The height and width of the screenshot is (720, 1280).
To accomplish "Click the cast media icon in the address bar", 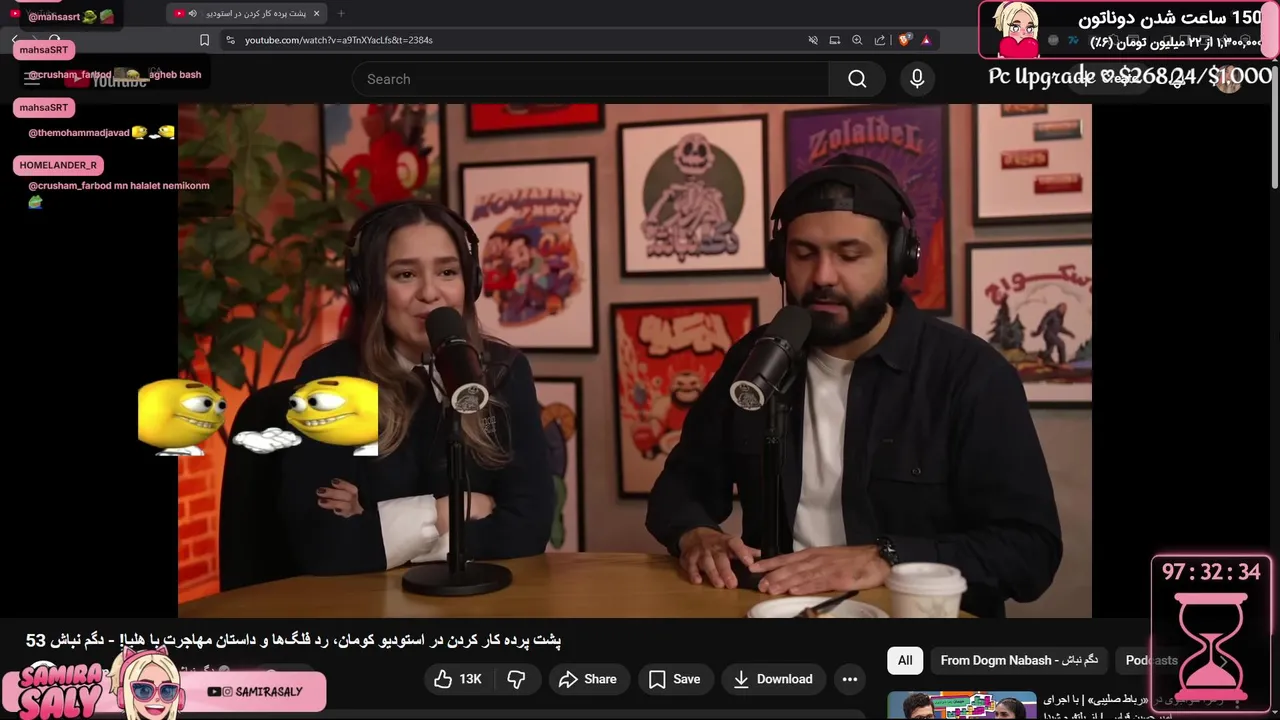I will pyautogui.click(x=835, y=40).
